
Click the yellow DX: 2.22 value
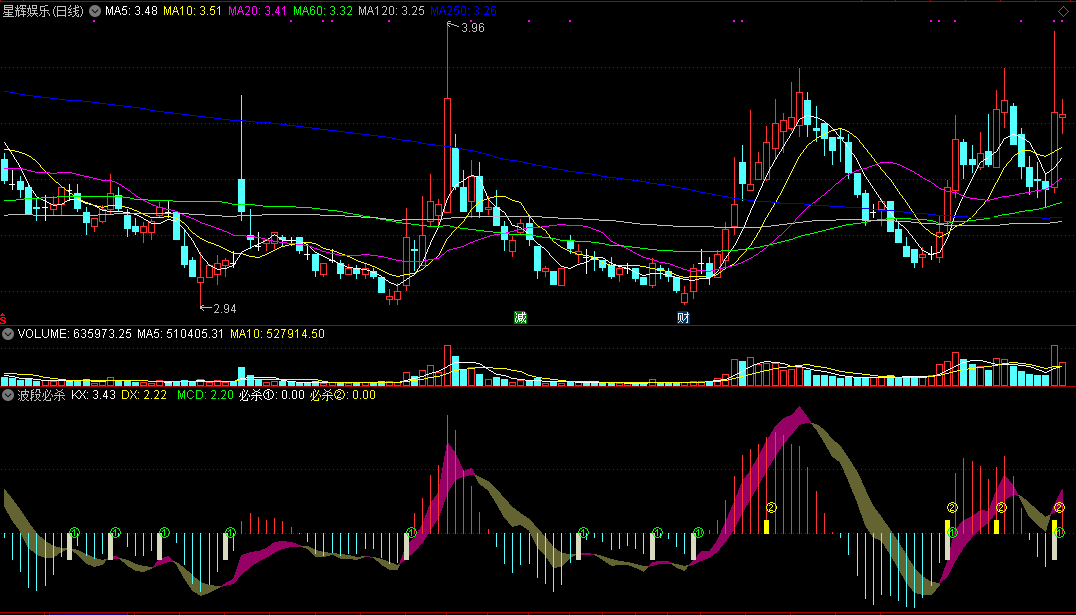pyautogui.click(x=144, y=395)
